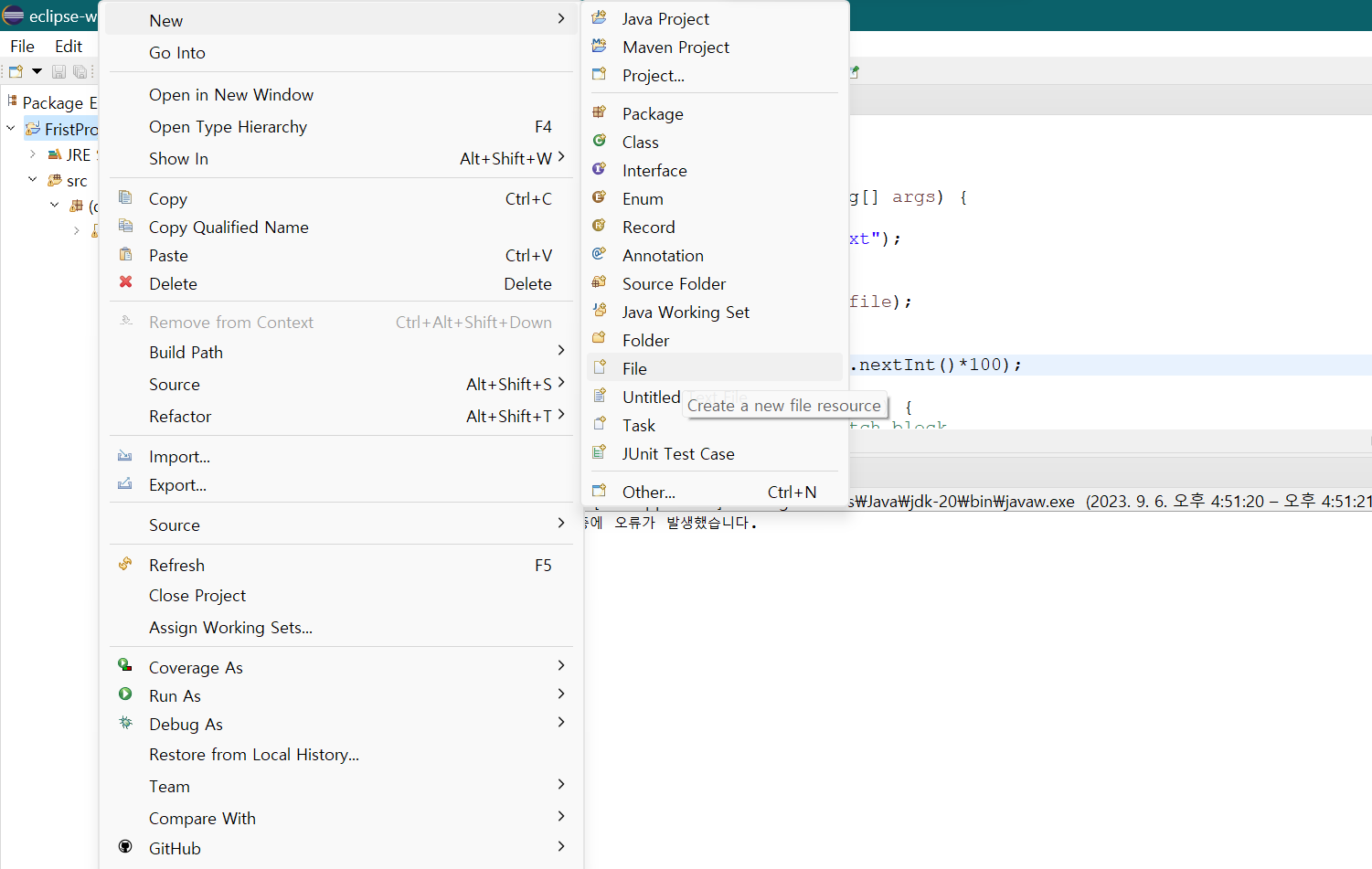Screen dimensions: 1372x869
Task: Select the Package Explorer tab
Action: 52,102
